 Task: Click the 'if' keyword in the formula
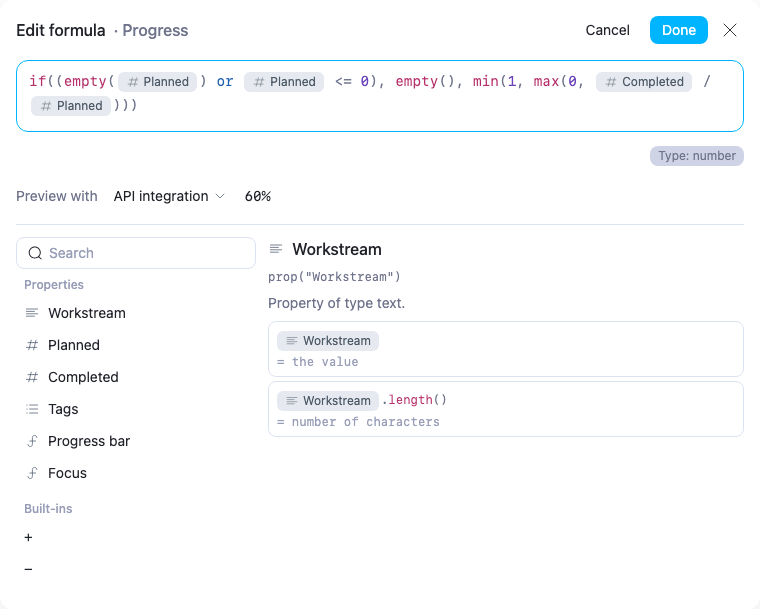coord(37,81)
